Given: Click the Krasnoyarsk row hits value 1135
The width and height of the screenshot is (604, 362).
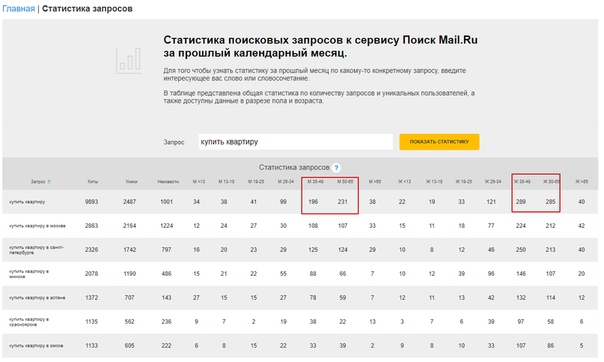Looking at the screenshot, I should pos(91,322).
